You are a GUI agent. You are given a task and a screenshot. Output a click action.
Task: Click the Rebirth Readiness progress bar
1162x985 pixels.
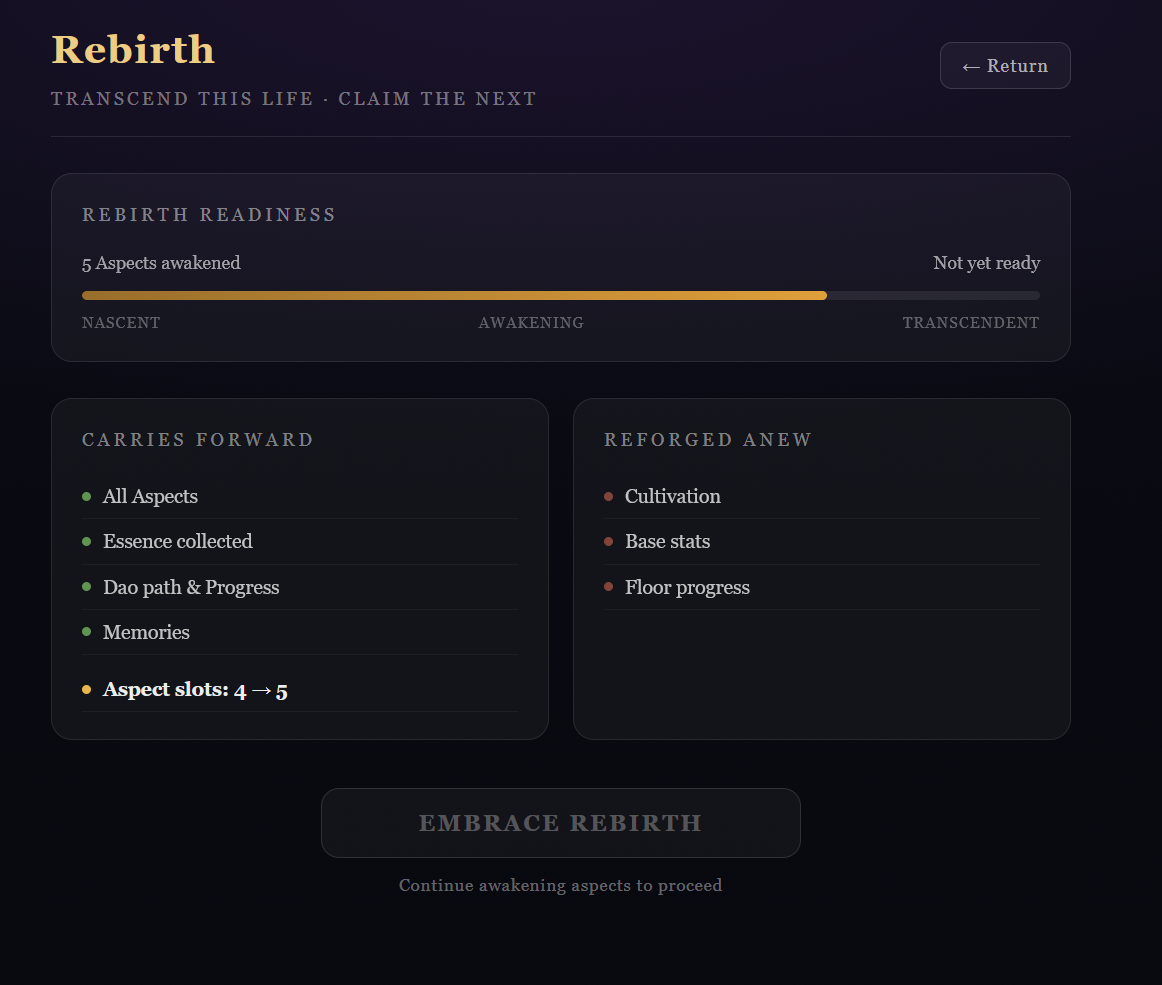click(x=560, y=295)
